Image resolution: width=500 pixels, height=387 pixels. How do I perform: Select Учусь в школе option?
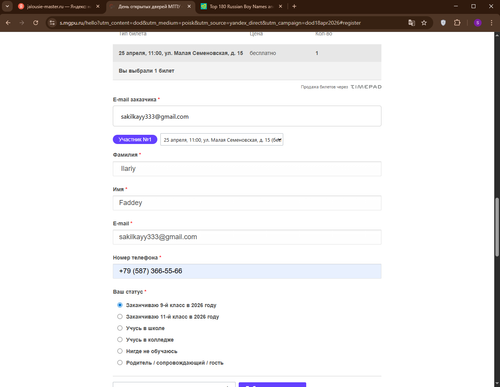[x=120, y=328]
